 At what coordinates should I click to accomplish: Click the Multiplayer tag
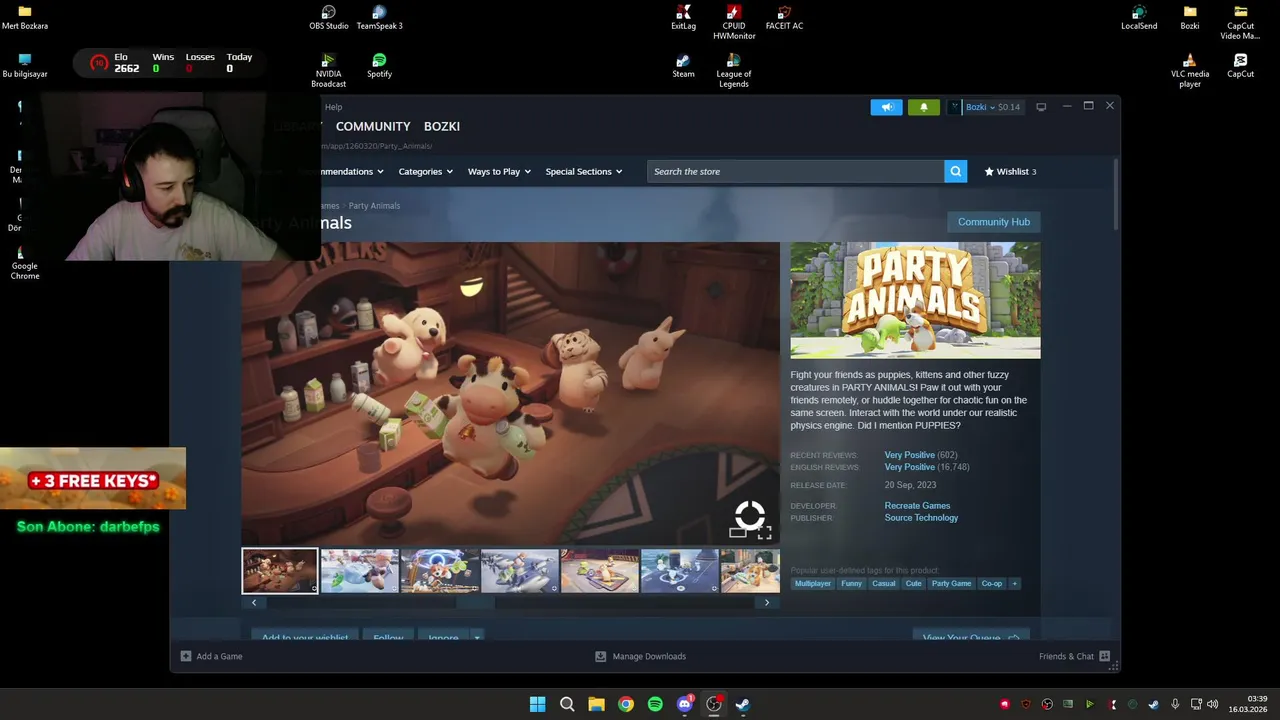pyautogui.click(x=813, y=583)
